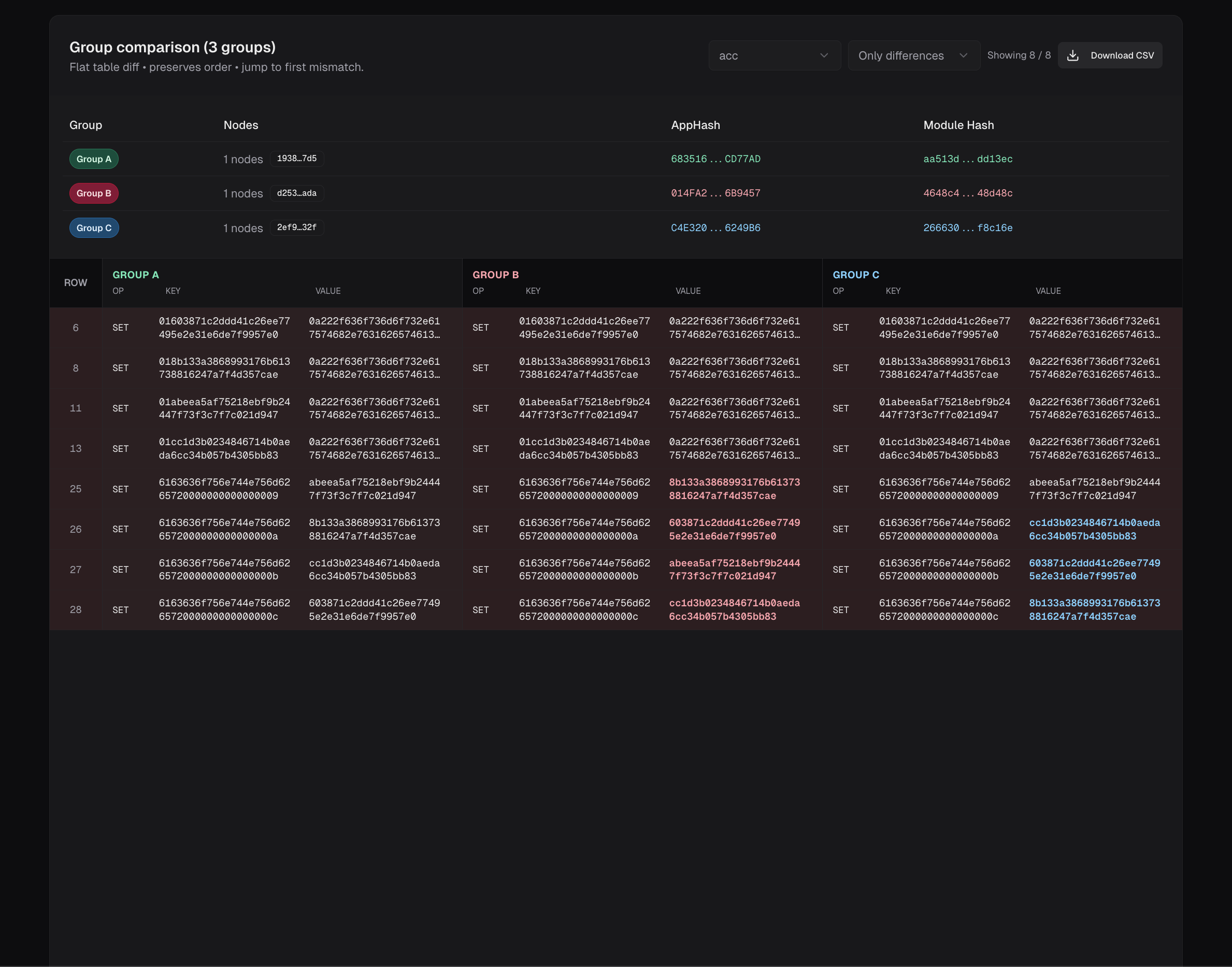Click the GROUP B column header
1232x967 pixels.
495,275
